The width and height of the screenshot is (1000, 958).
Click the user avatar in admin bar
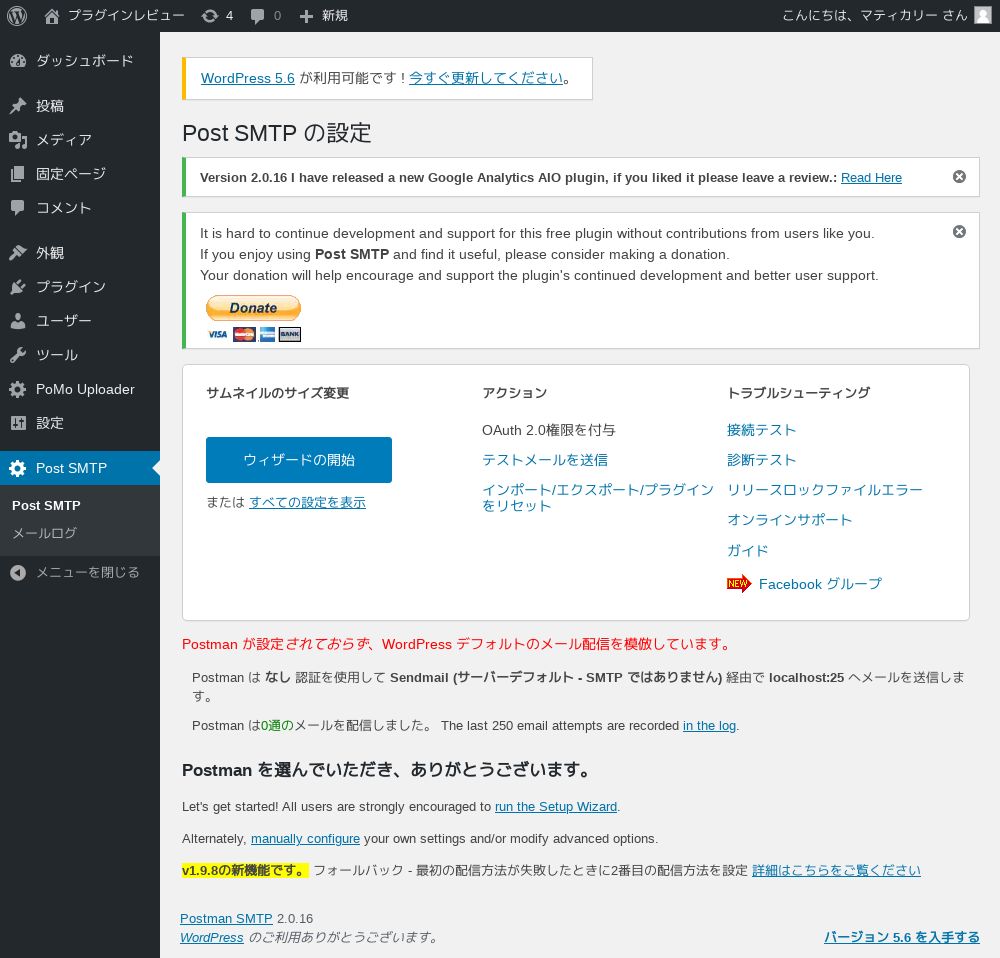pos(983,15)
